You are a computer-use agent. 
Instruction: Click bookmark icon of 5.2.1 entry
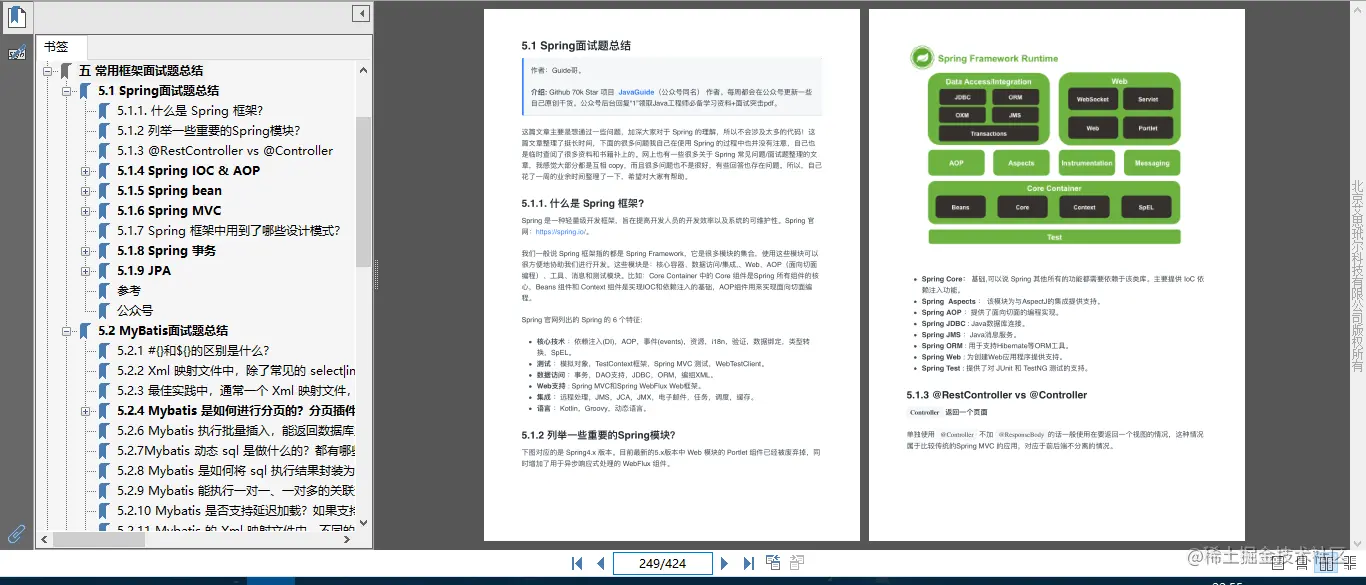click(x=104, y=351)
